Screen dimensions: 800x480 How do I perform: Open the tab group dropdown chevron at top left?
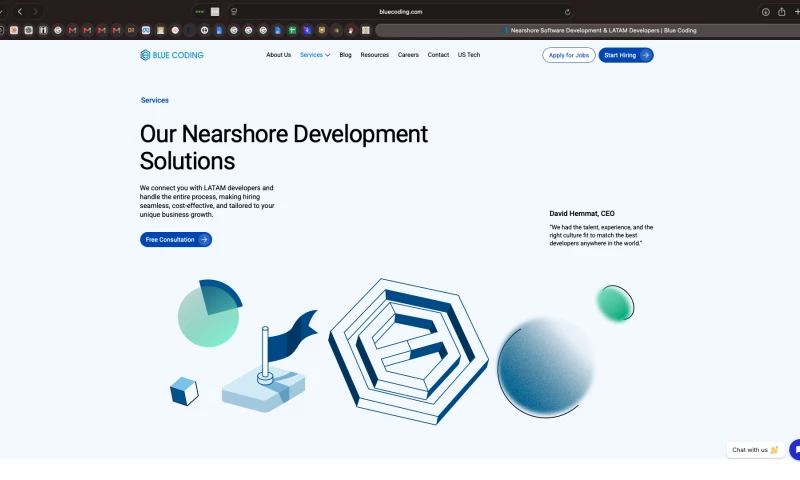click(x=2, y=11)
